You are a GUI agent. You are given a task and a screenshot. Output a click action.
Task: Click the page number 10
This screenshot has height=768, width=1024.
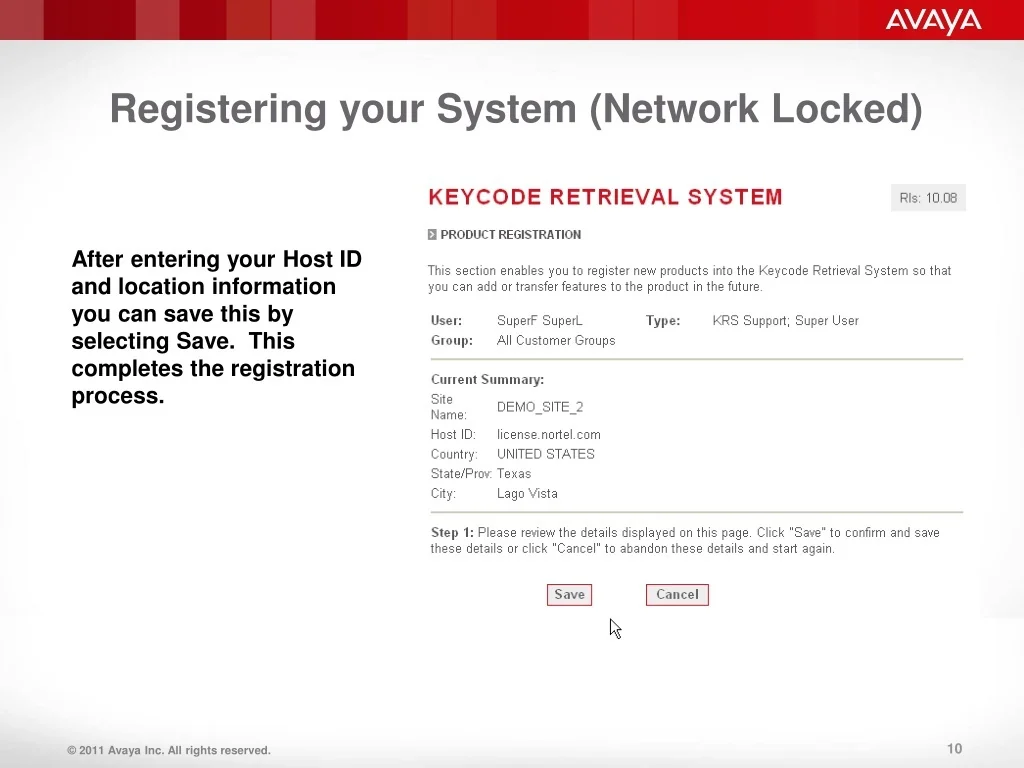pos(954,748)
